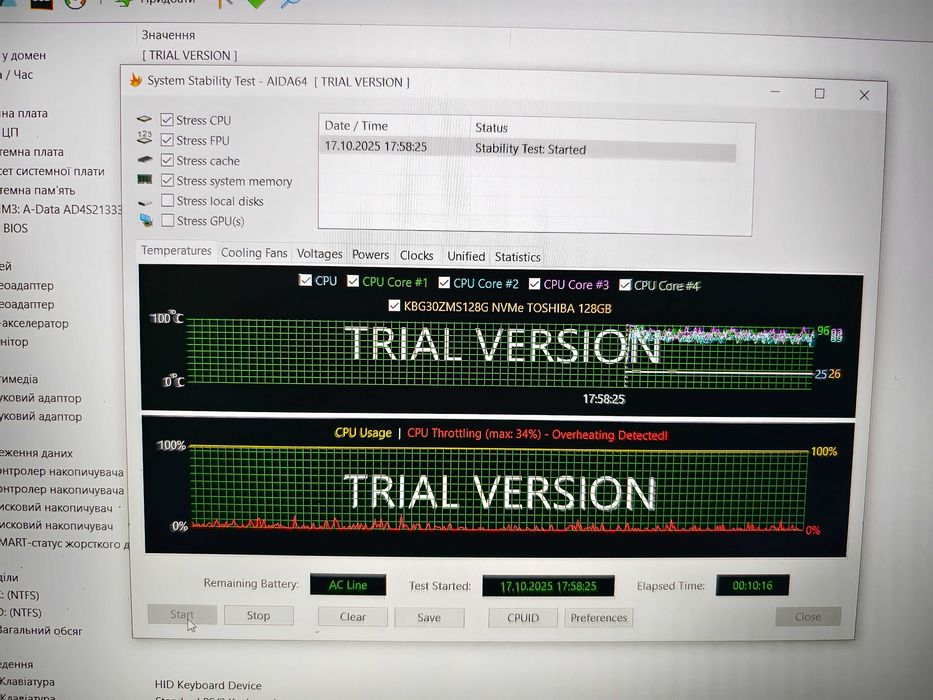
Task: Toggle the CPU temperature graph checkbox
Action: coord(305,280)
